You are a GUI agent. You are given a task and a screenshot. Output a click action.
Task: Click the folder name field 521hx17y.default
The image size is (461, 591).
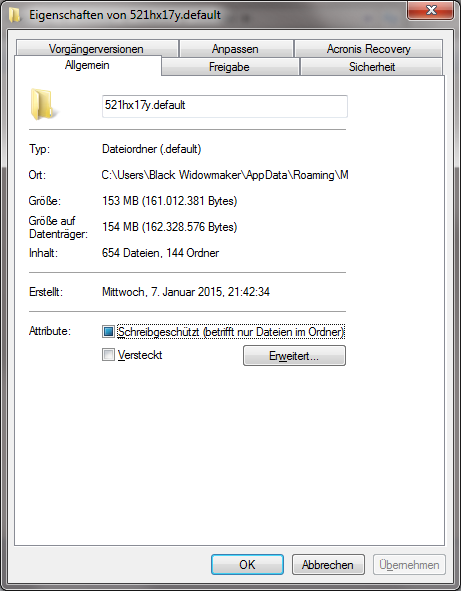pyautogui.click(x=225, y=106)
